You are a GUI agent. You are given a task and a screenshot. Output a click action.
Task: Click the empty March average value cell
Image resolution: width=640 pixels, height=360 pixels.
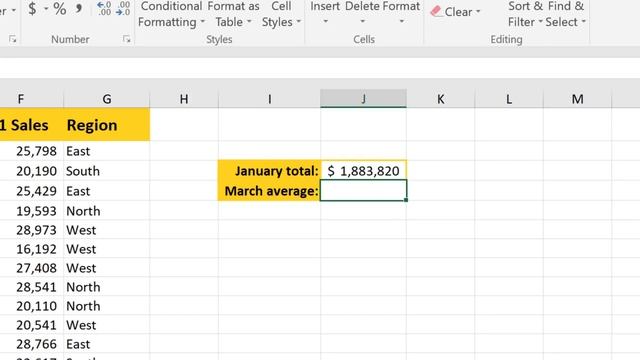coord(363,191)
